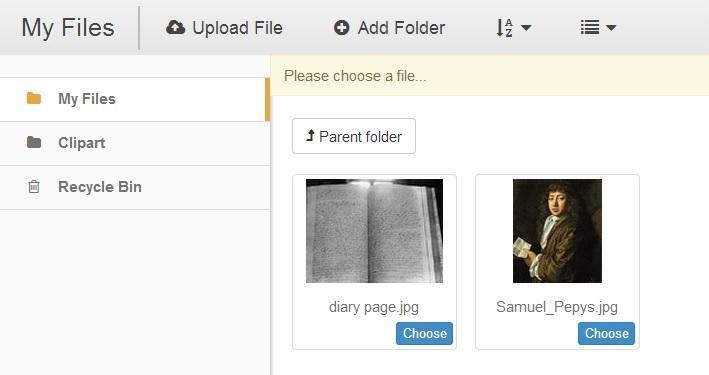Click the open diary book thumbnail
This screenshot has height=375, width=709.
click(x=374, y=231)
